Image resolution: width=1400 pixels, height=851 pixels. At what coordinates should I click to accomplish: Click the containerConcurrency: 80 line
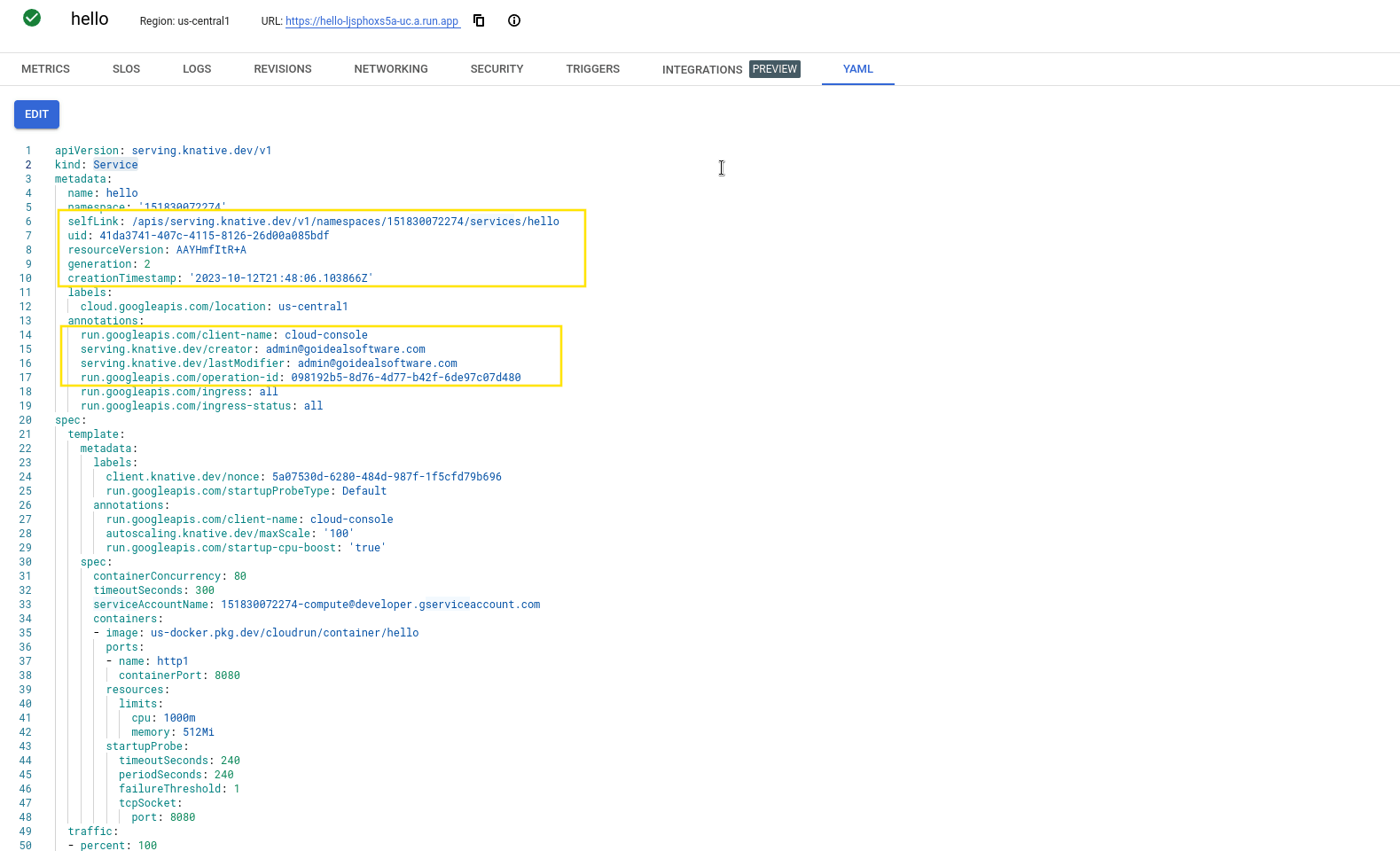(170, 576)
